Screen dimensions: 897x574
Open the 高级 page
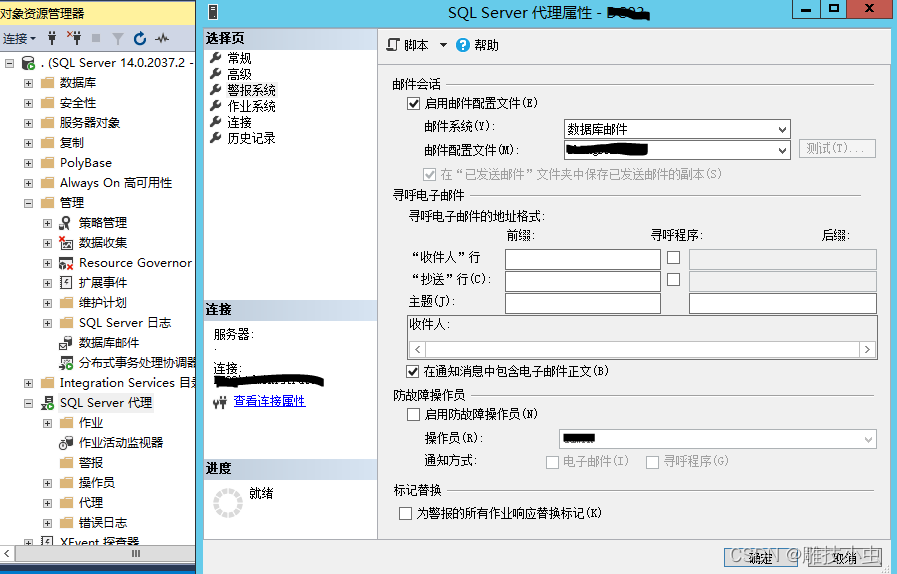tap(239, 74)
